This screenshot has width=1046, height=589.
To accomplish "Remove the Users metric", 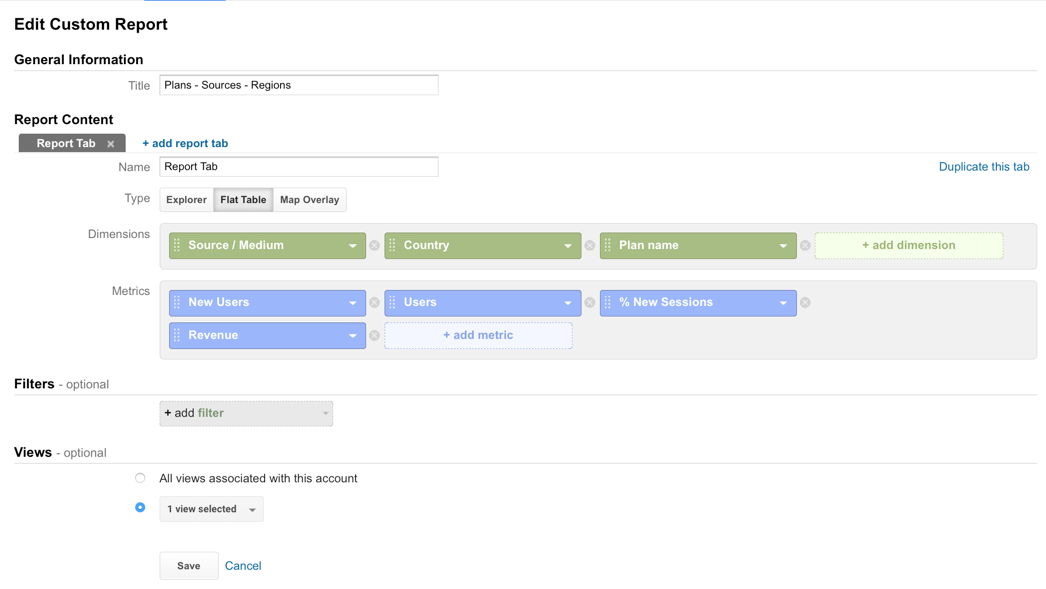I will tap(590, 302).
